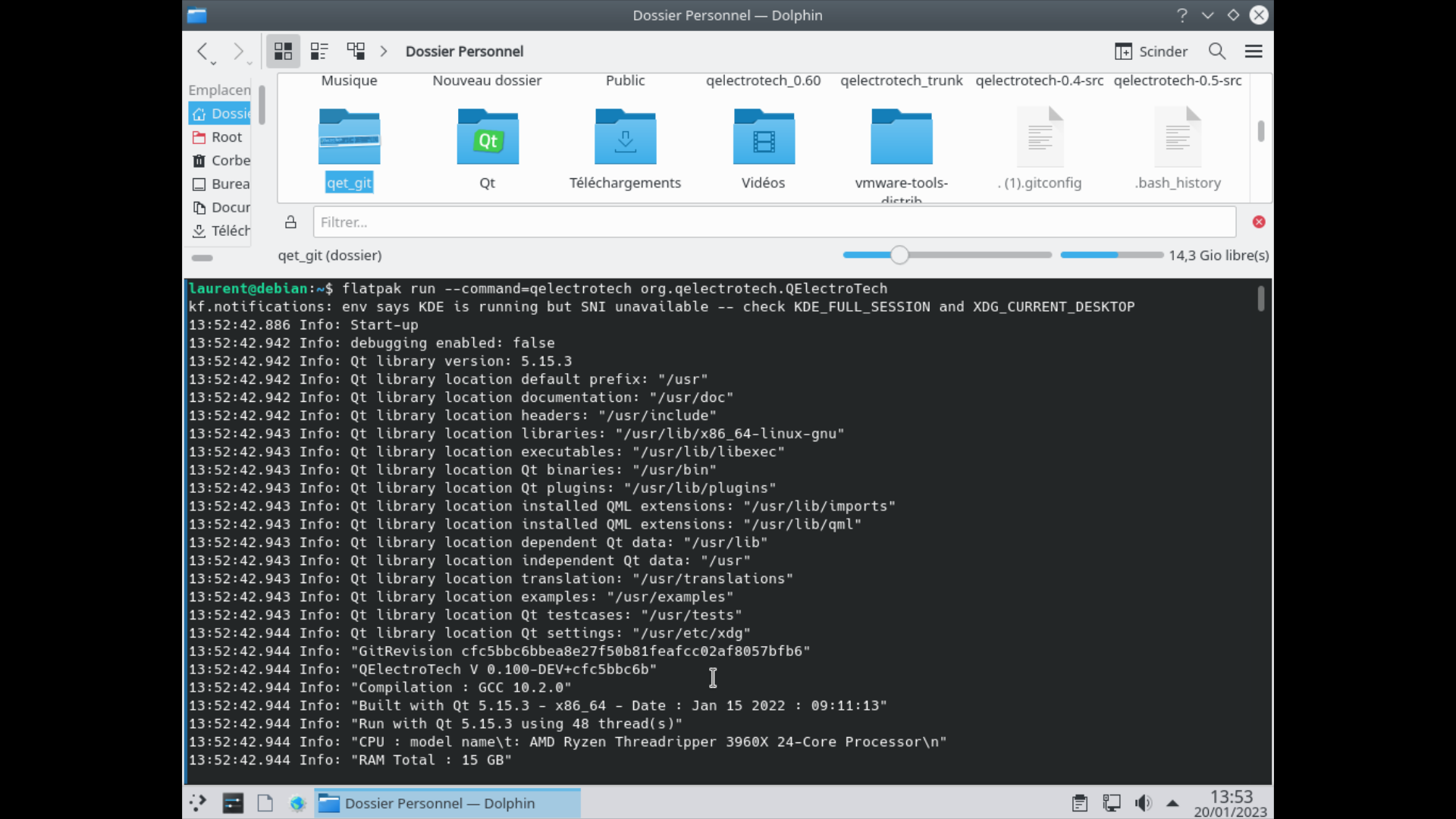Click the file view vertical scrollbar
1456x819 pixels.
click(1260, 130)
